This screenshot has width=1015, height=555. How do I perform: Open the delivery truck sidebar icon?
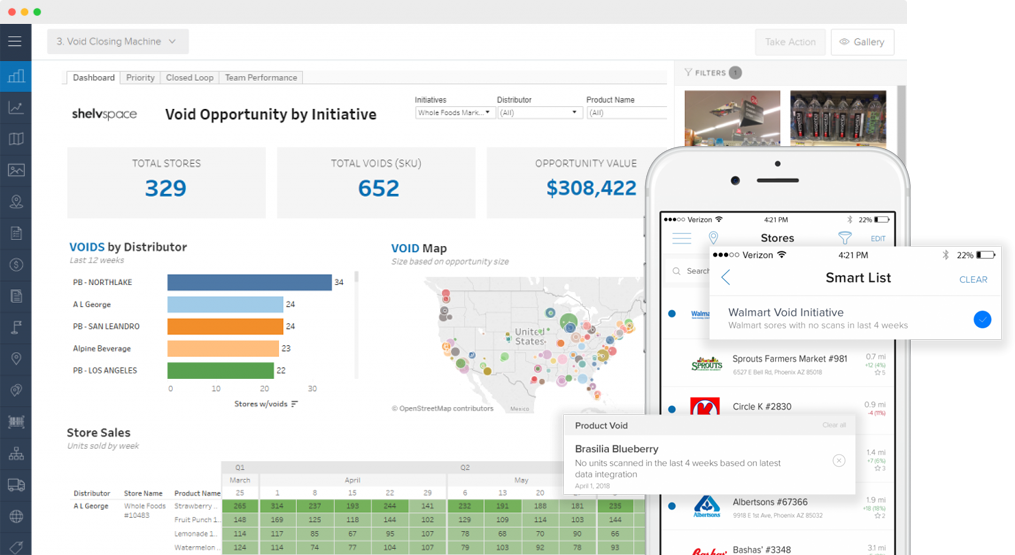coord(16,484)
